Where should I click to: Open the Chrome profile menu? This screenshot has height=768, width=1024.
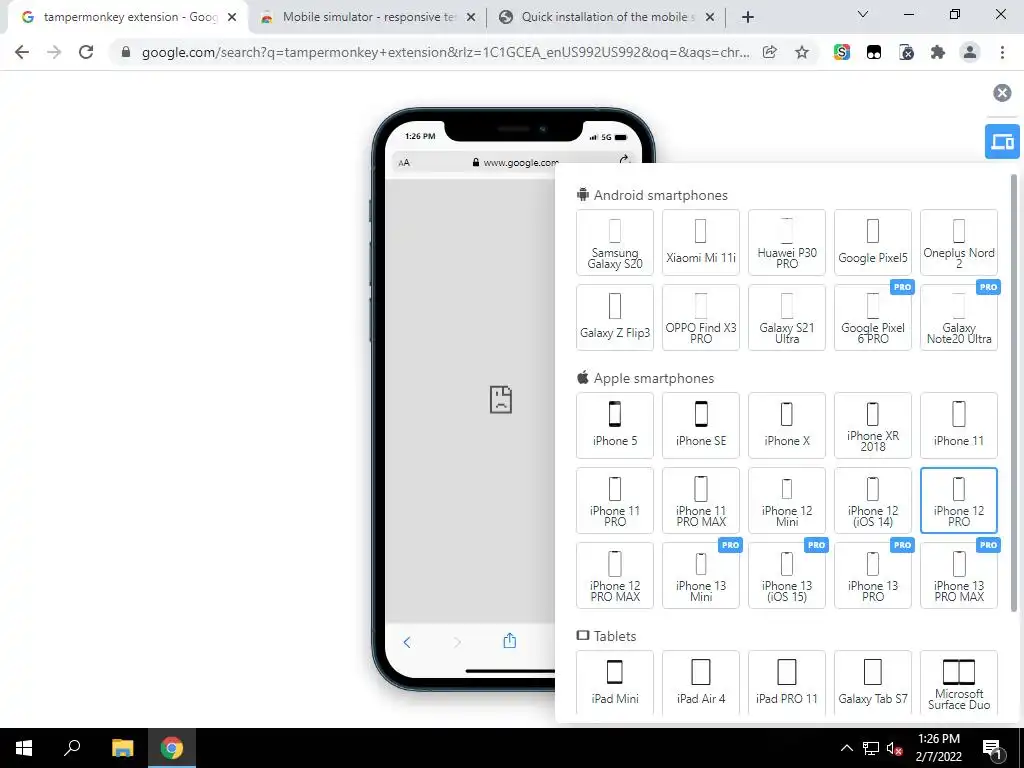[970, 52]
